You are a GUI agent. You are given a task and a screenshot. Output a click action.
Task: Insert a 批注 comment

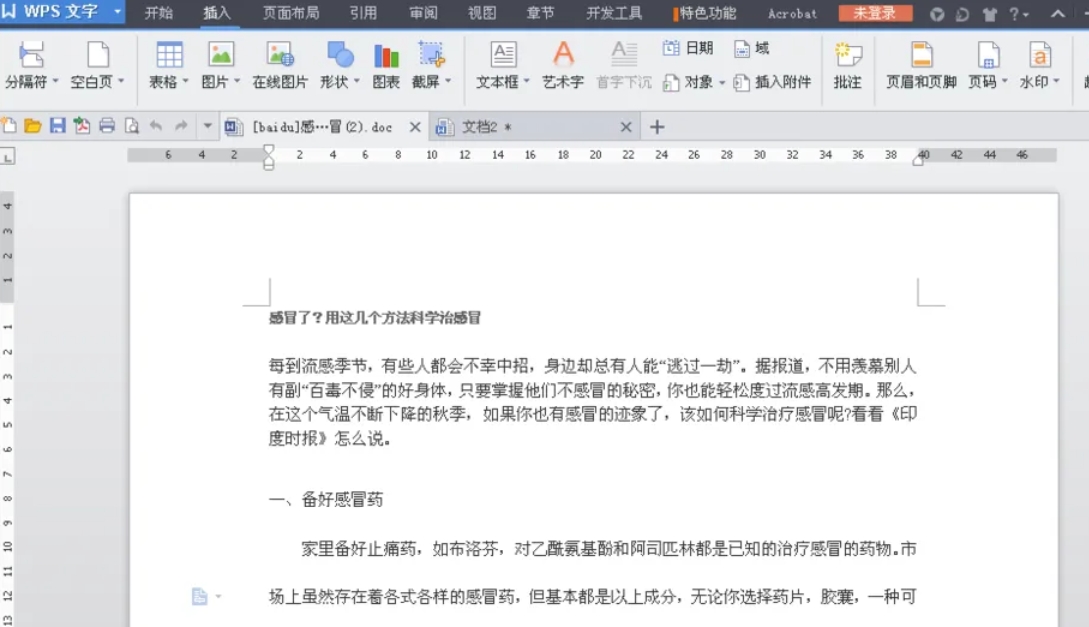point(848,65)
